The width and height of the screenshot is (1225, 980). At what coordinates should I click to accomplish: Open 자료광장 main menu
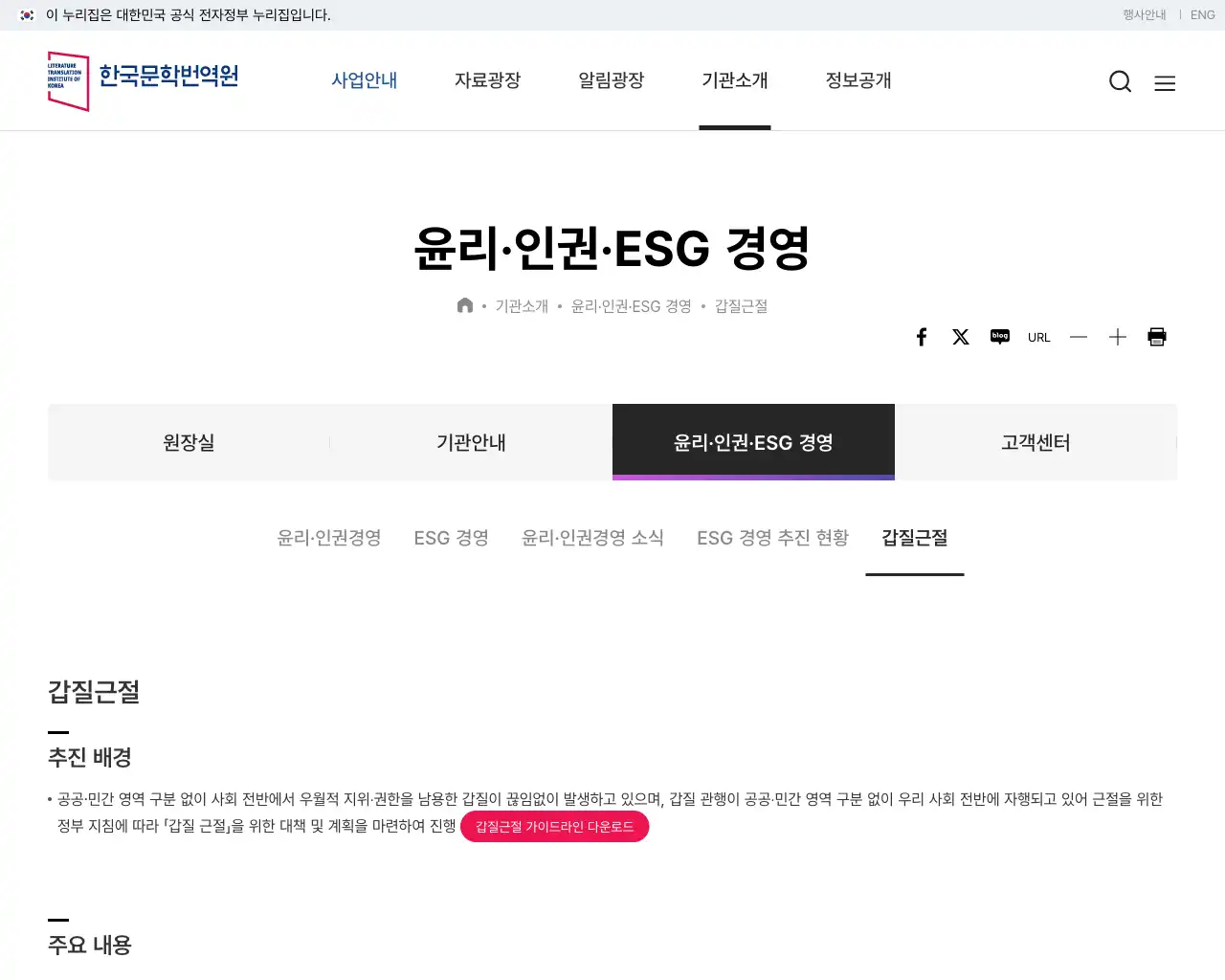pos(488,80)
